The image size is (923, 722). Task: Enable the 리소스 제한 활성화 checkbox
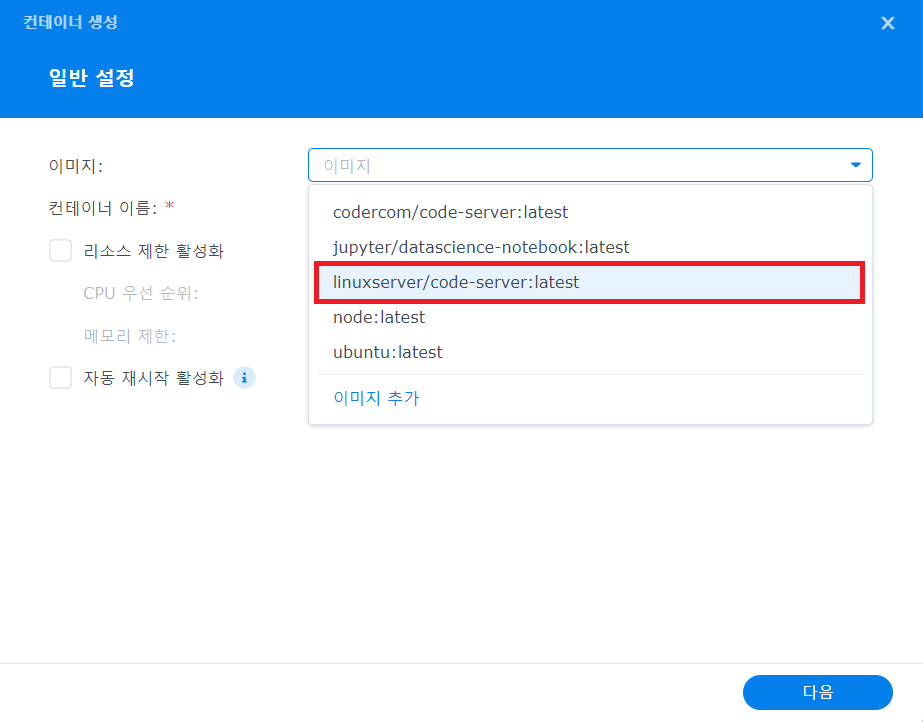tap(61, 251)
